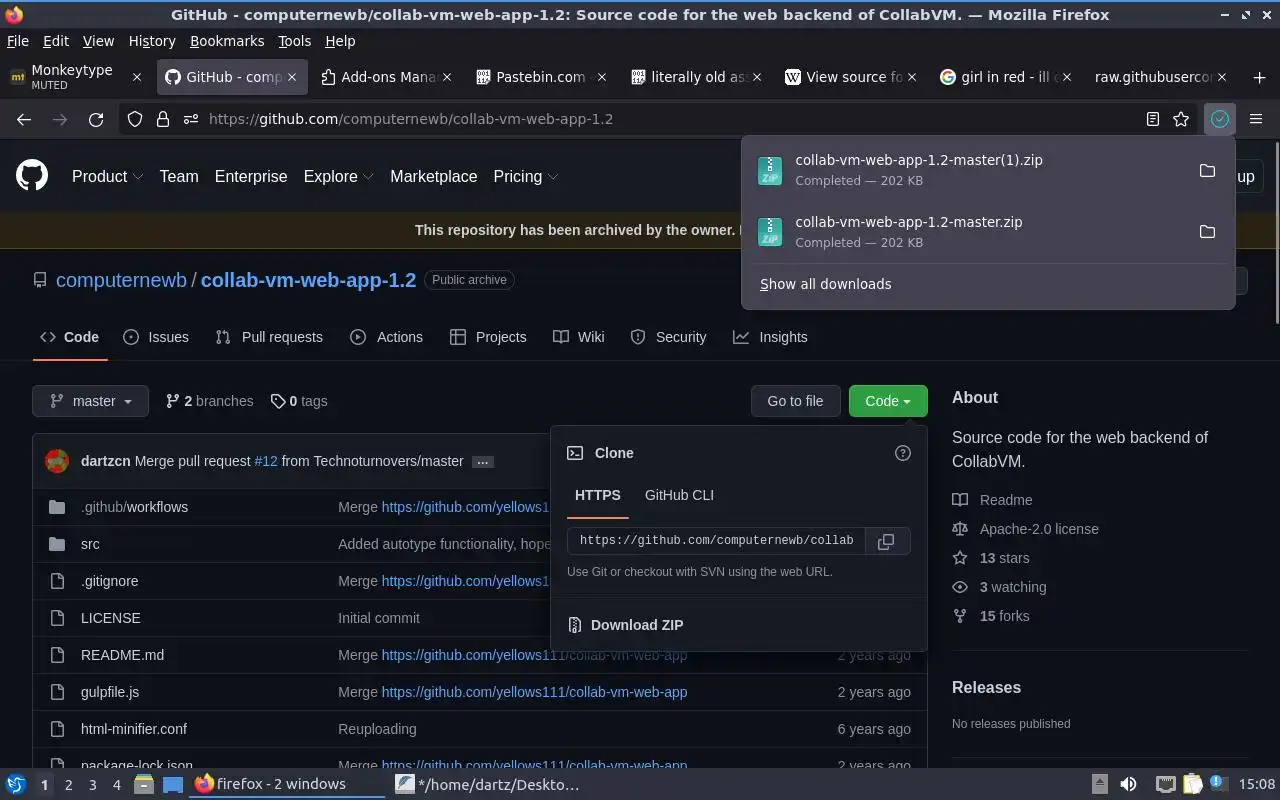Image resolution: width=1280 pixels, height=800 pixels.
Task: Open the Bookmarks menu
Action: click(227, 41)
